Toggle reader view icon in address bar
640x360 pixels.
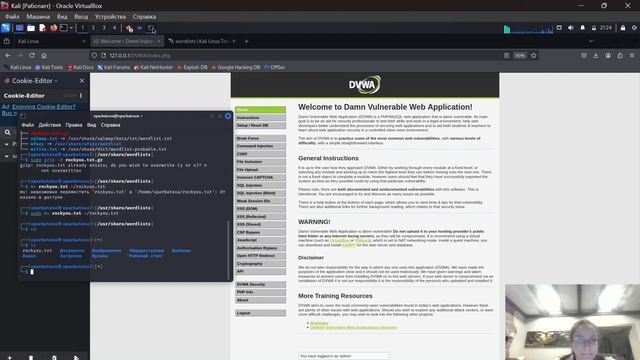pos(506,56)
